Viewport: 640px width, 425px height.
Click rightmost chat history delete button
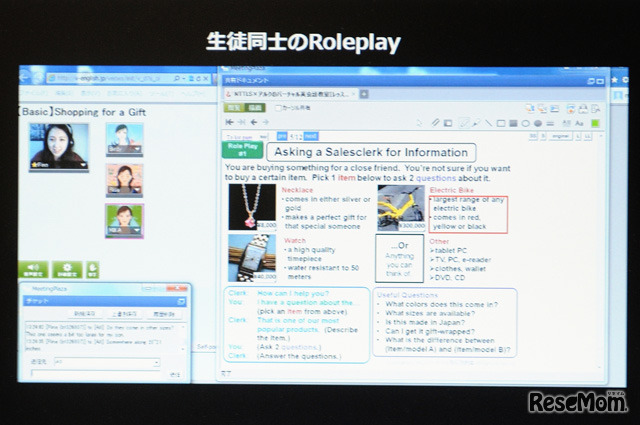click(164, 314)
